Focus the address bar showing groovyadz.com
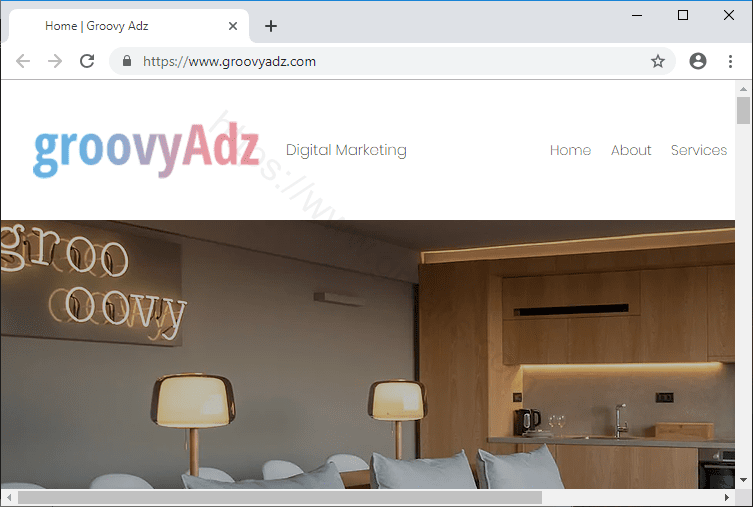 click(392, 61)
